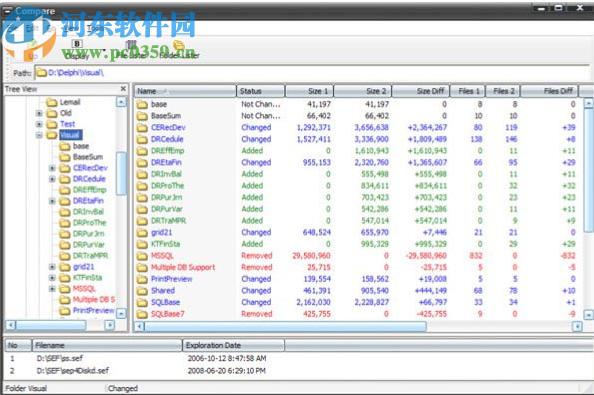
Task: Click the DRProThe folder icon in list
Action: point(142,186)
